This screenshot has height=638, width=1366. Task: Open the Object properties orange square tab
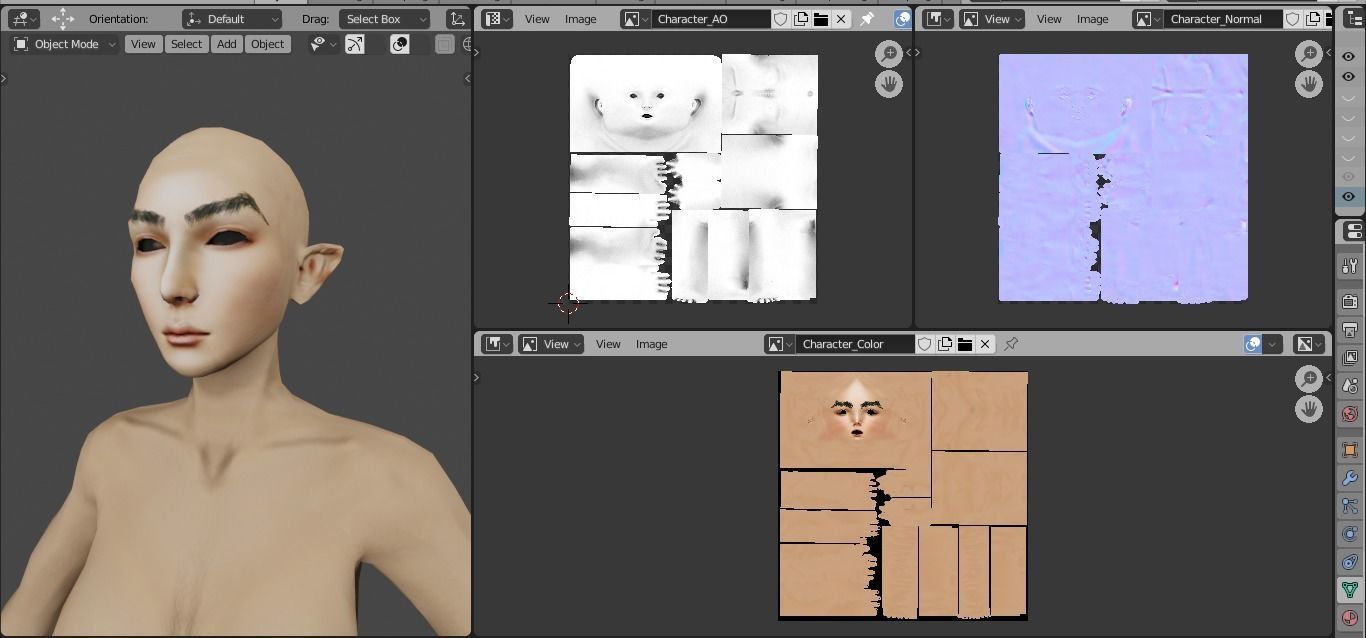click(x=1350, y=451)
